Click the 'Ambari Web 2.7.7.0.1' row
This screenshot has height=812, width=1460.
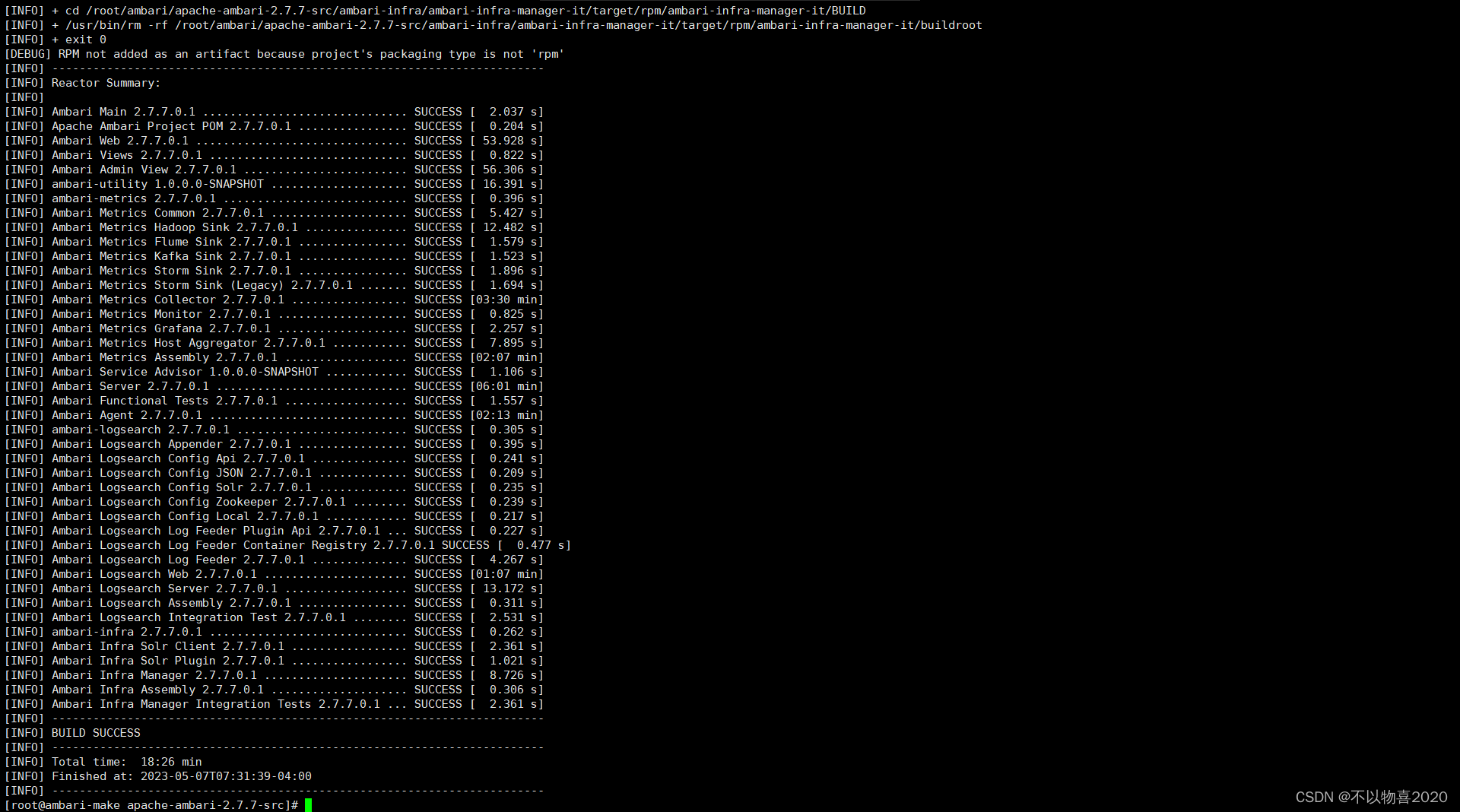click(x=275, y=141)
